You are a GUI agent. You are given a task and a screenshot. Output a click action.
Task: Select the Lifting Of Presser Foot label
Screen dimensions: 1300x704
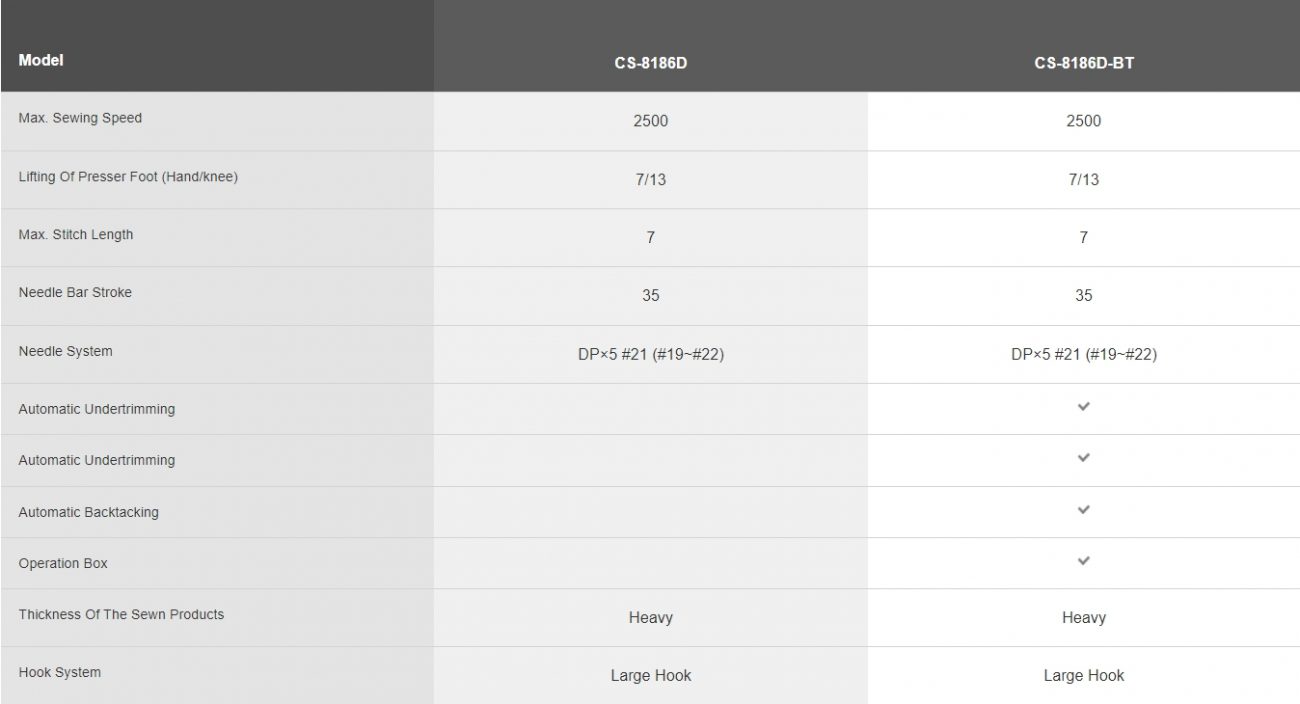[x=128, y=177]
